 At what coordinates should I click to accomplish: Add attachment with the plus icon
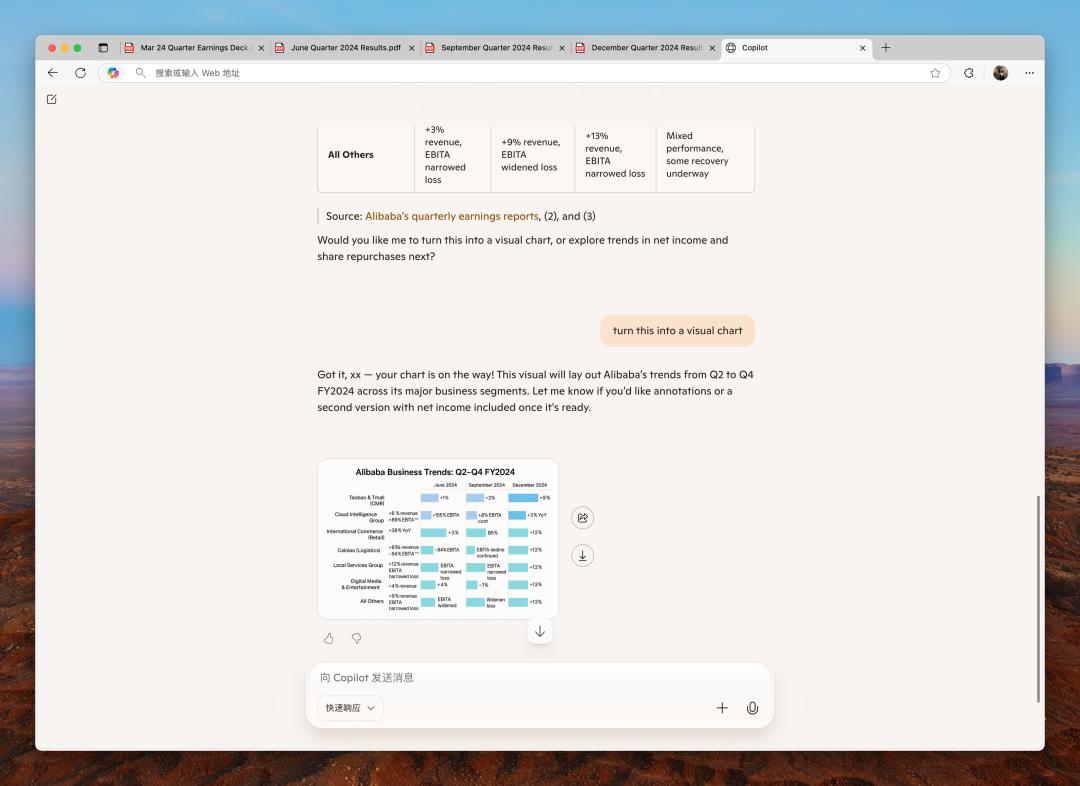point(722,707)
